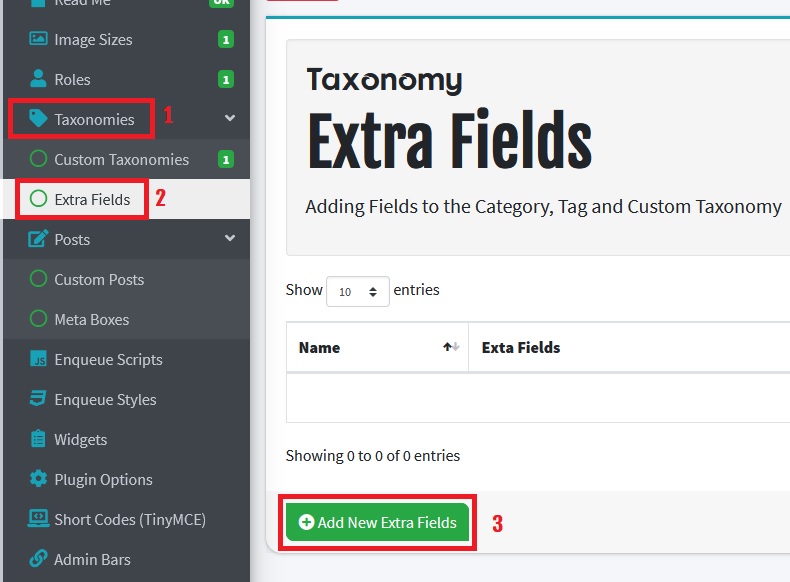Click the Image Sizes picture icon
Screen dimensions: 790x582
pyautogui.click(x=38, y=40)
